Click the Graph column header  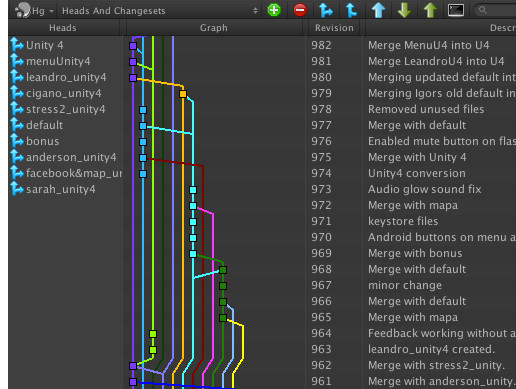214,28
